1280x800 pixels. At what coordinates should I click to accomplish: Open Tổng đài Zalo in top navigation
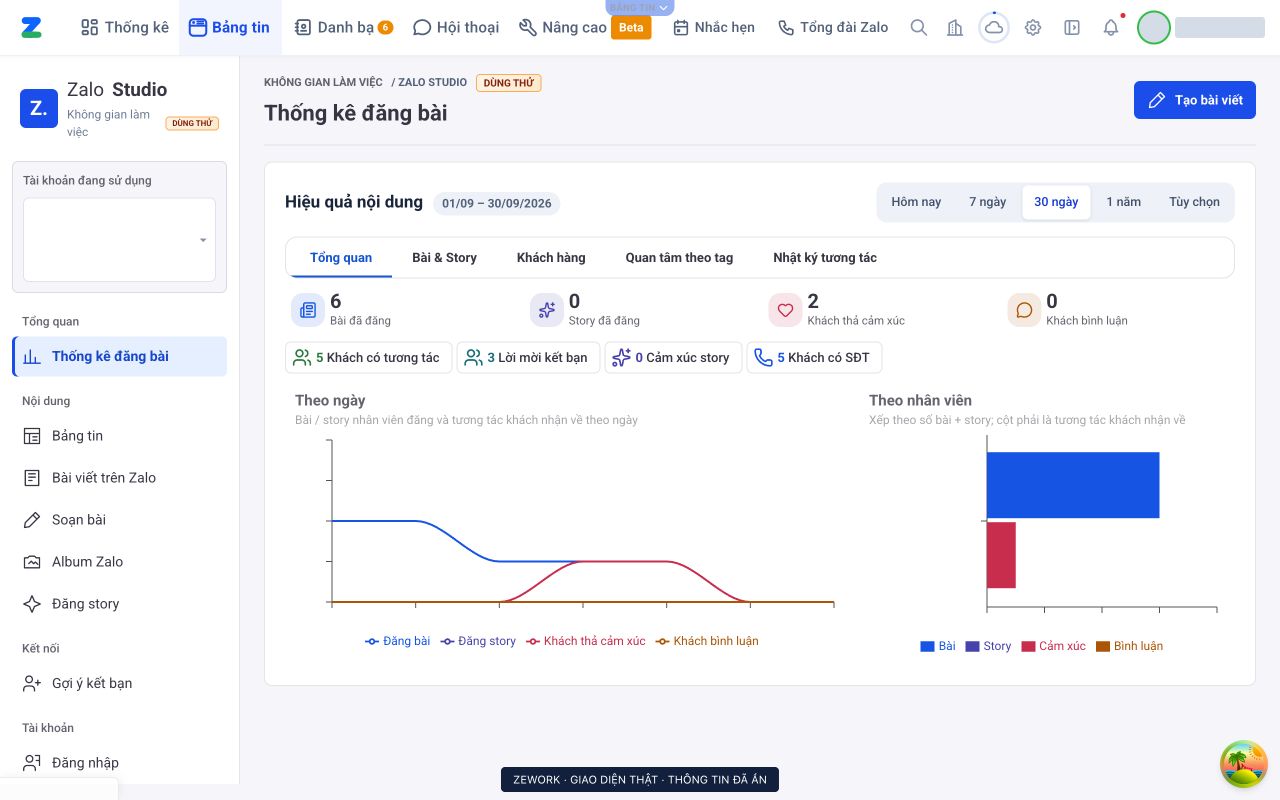(833, 27)
